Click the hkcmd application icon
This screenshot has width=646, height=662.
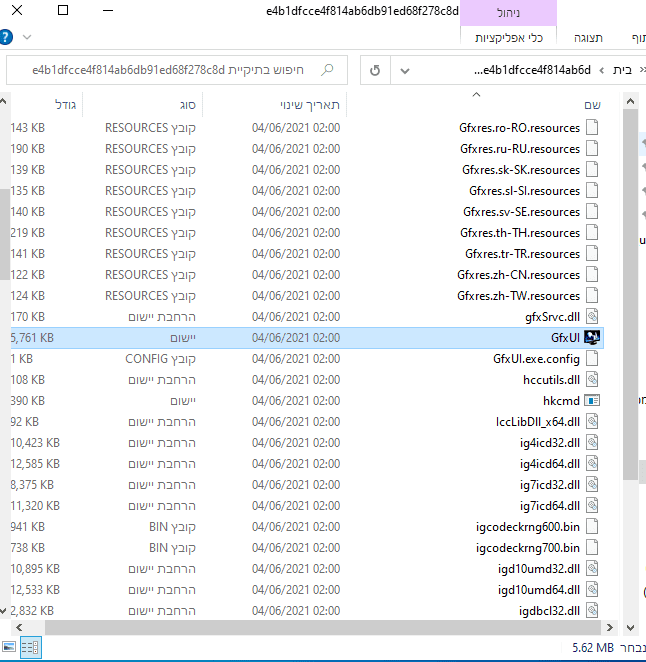tap(592, 400)
